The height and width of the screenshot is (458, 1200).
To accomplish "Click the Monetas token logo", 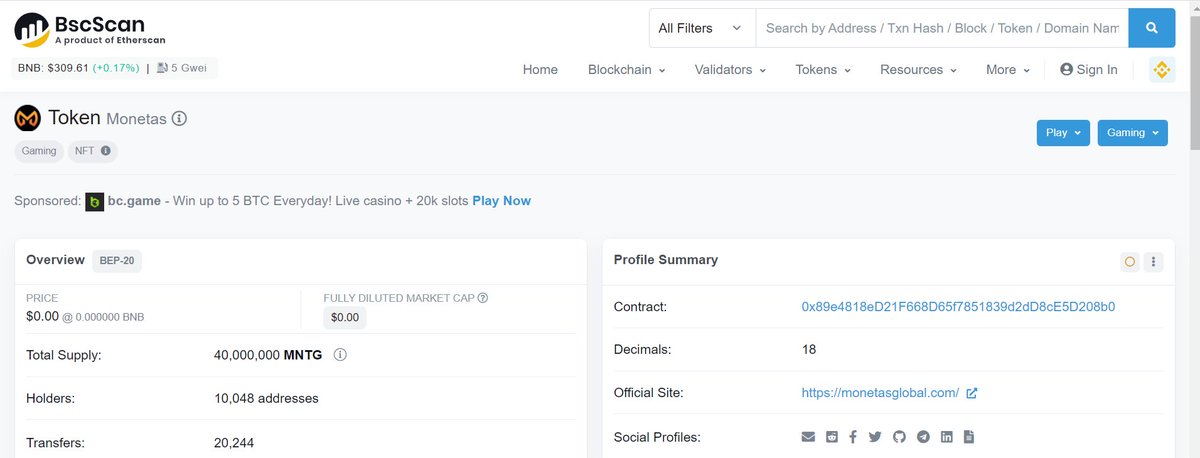I will click(27, 118).
